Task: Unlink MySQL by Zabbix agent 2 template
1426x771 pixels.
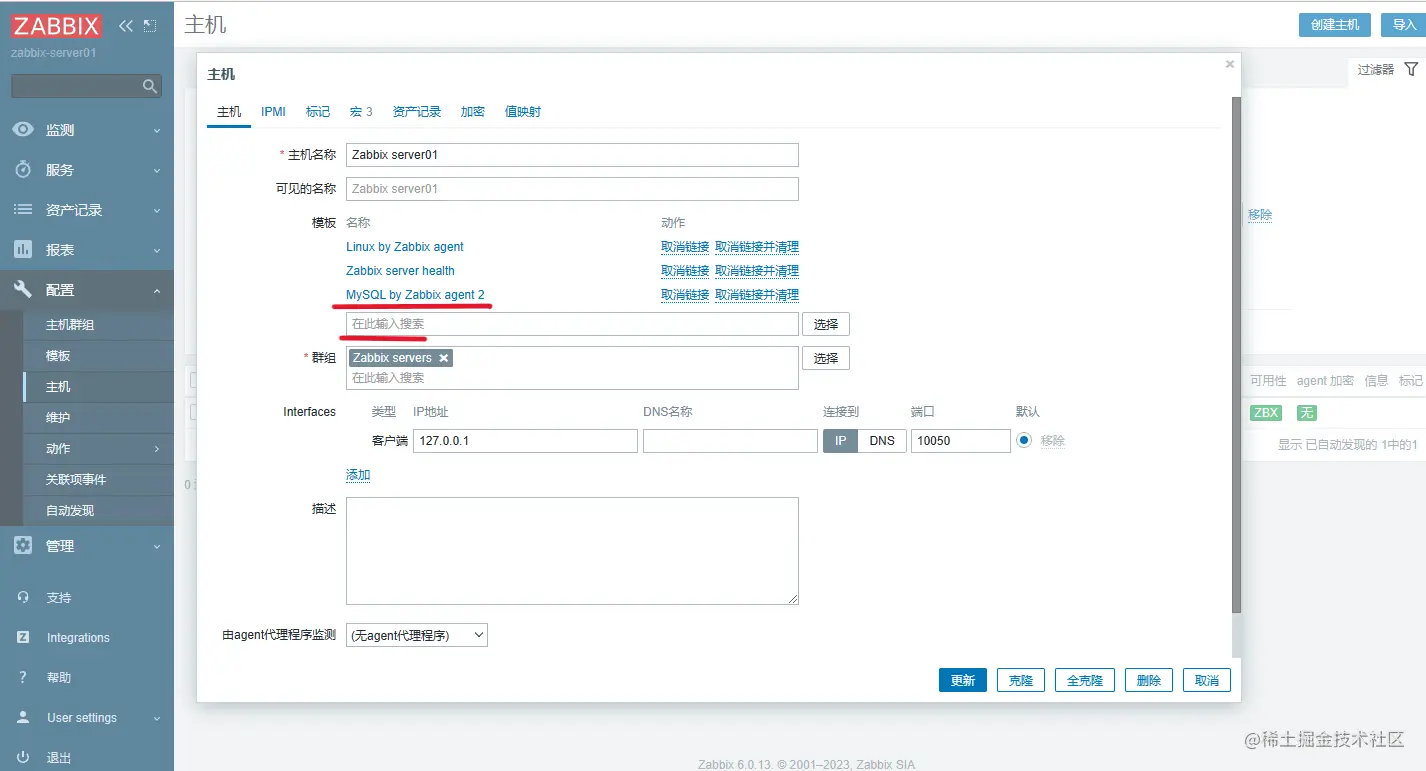Action: click(x=685, y=295)
